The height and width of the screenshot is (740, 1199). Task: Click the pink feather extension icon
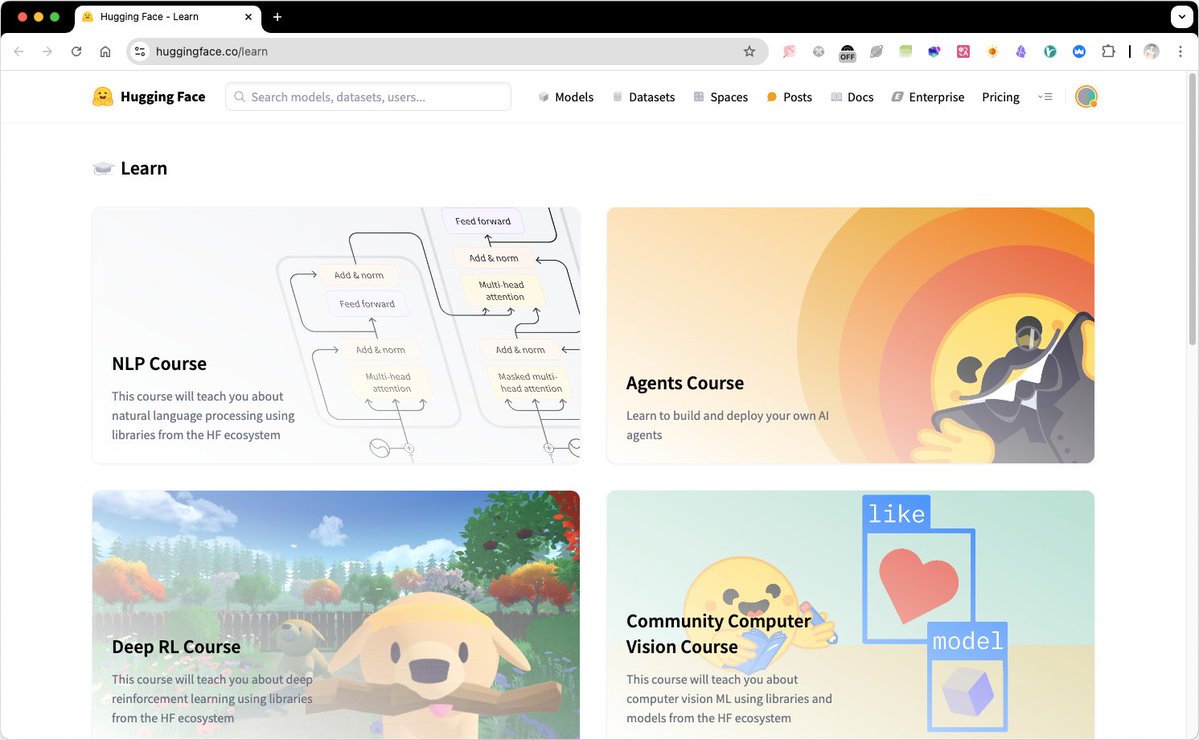789,51
